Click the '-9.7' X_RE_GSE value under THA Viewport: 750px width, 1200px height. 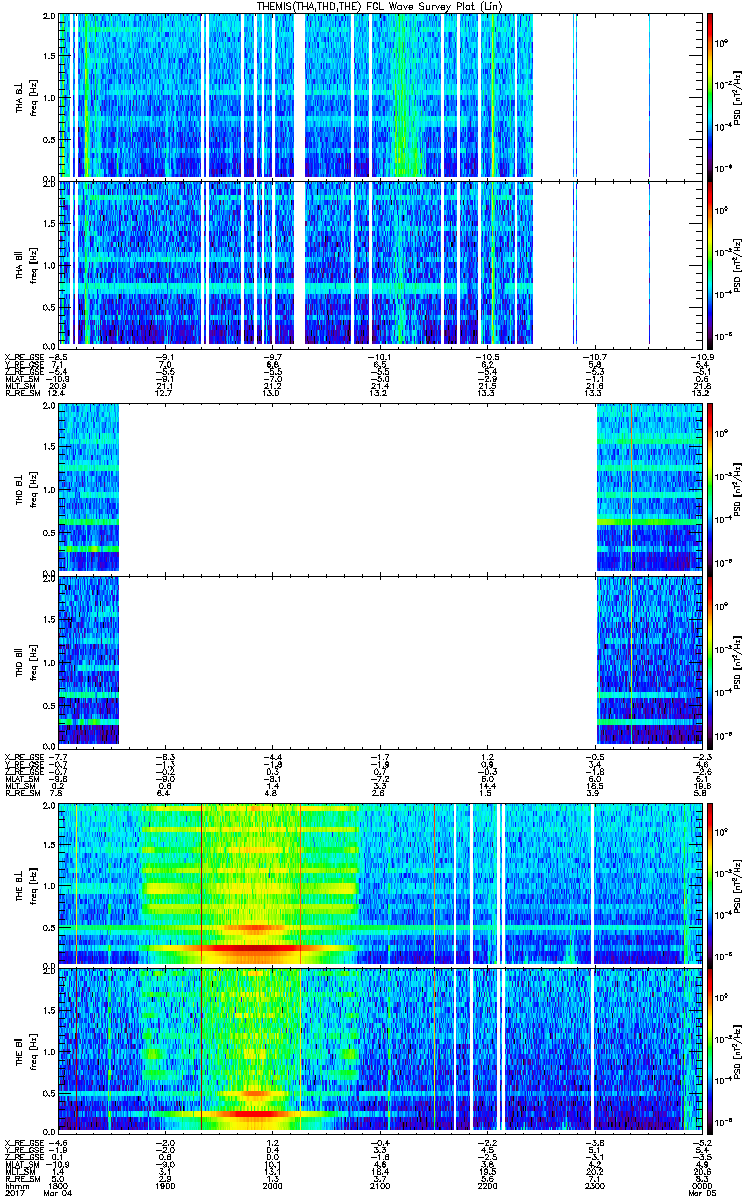click(272, 356)
